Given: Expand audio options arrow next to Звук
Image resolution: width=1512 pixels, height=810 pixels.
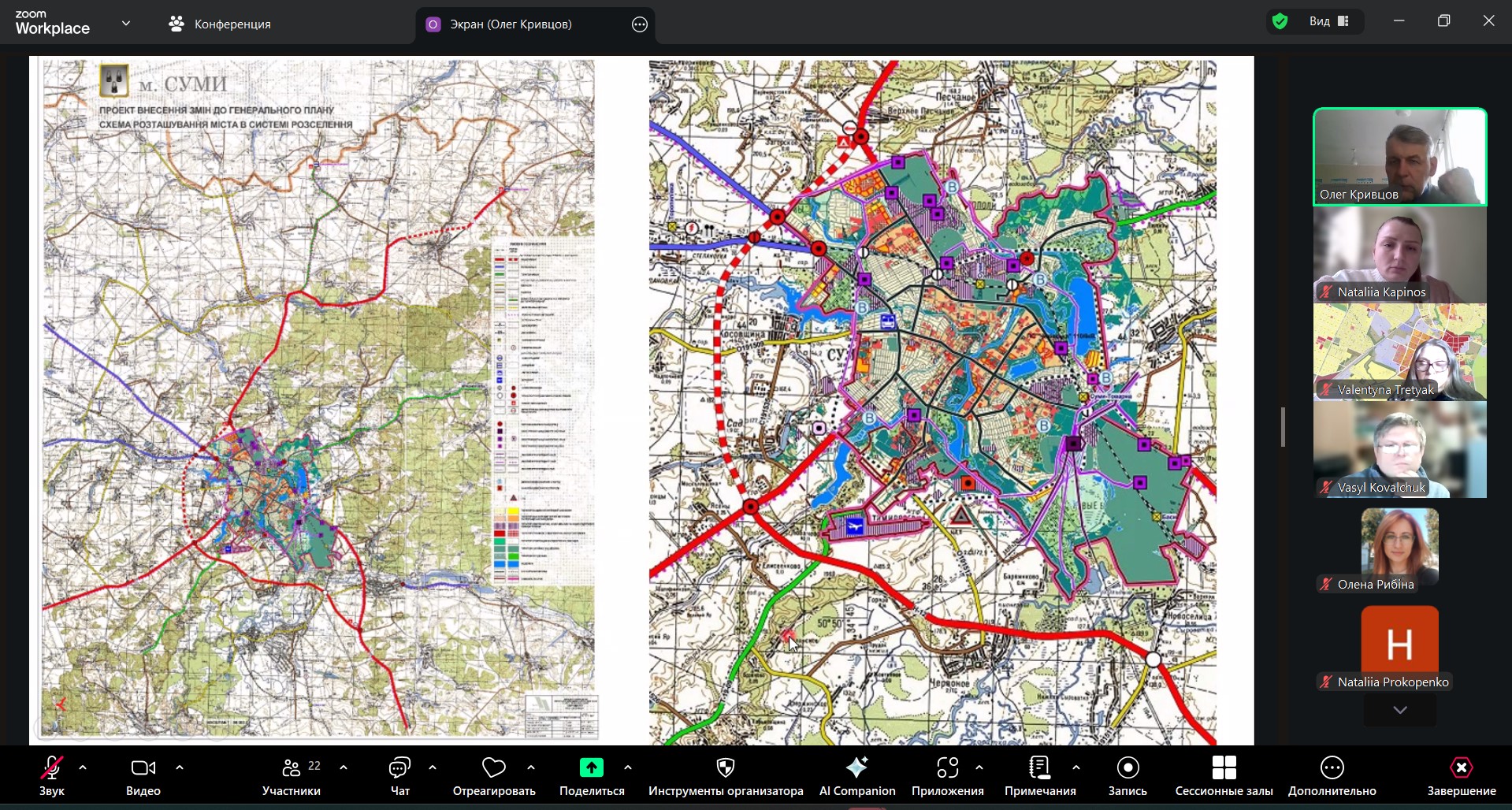Looking at the screenshot, I should tap(83, 767).
